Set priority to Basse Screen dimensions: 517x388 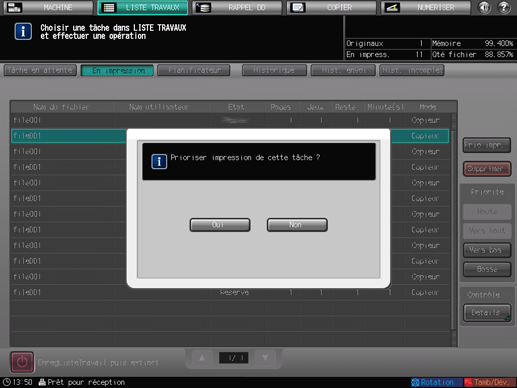click(487, 269)
